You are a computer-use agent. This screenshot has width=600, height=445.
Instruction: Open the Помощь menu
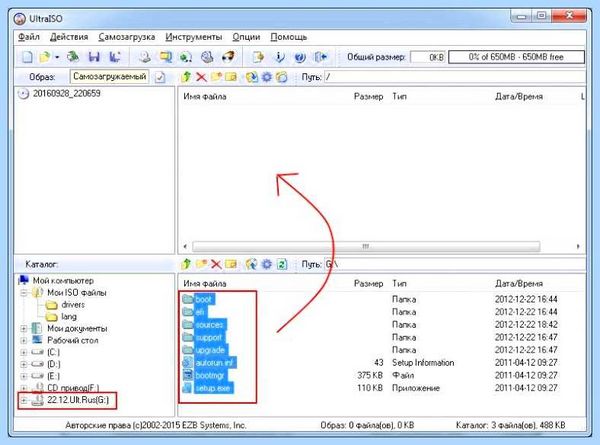[x=289, y=37]
